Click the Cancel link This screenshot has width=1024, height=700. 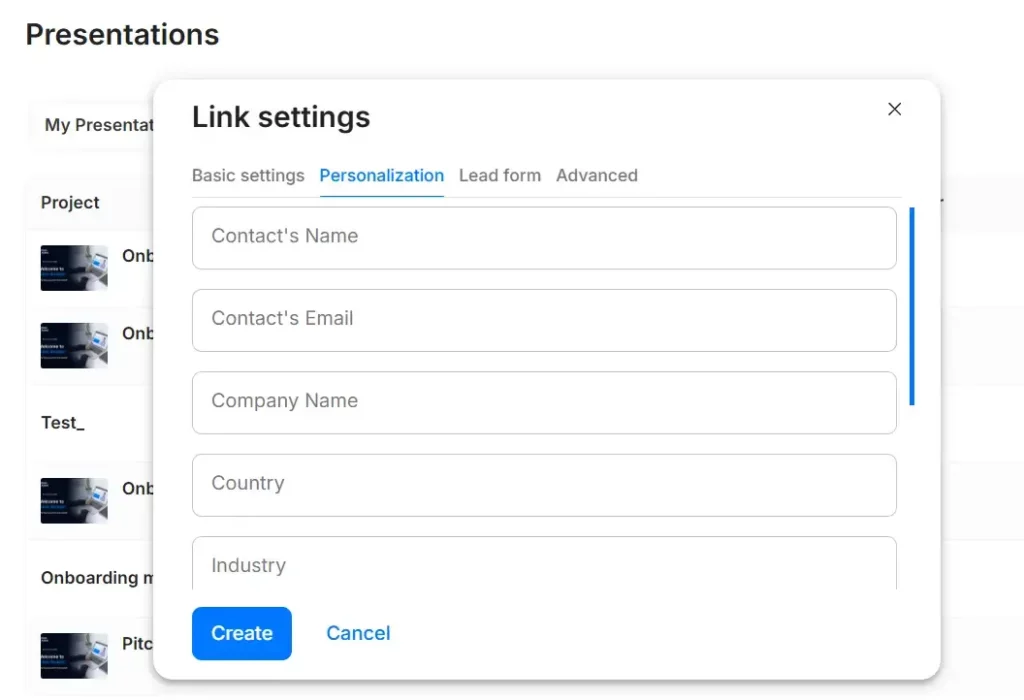tap(358, 633)
